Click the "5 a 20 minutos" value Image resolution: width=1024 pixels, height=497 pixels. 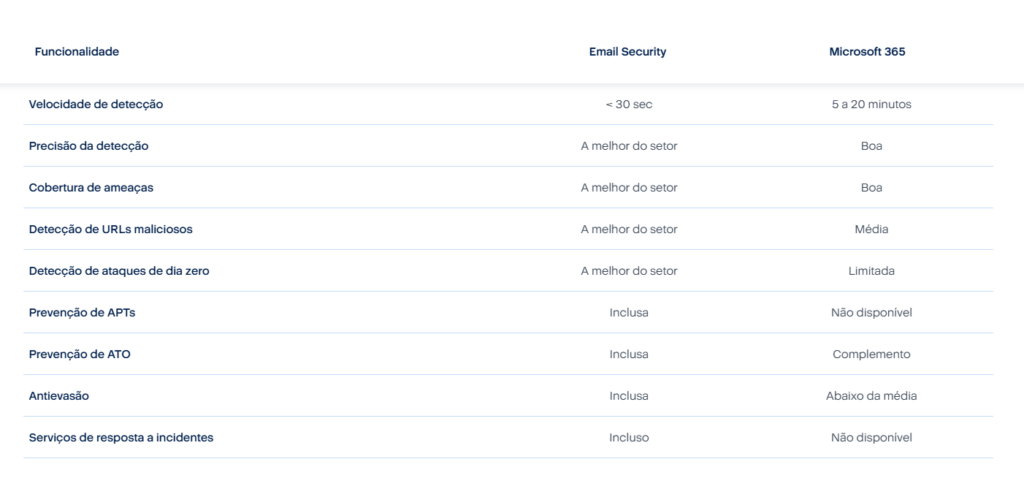tap(871, 104)
